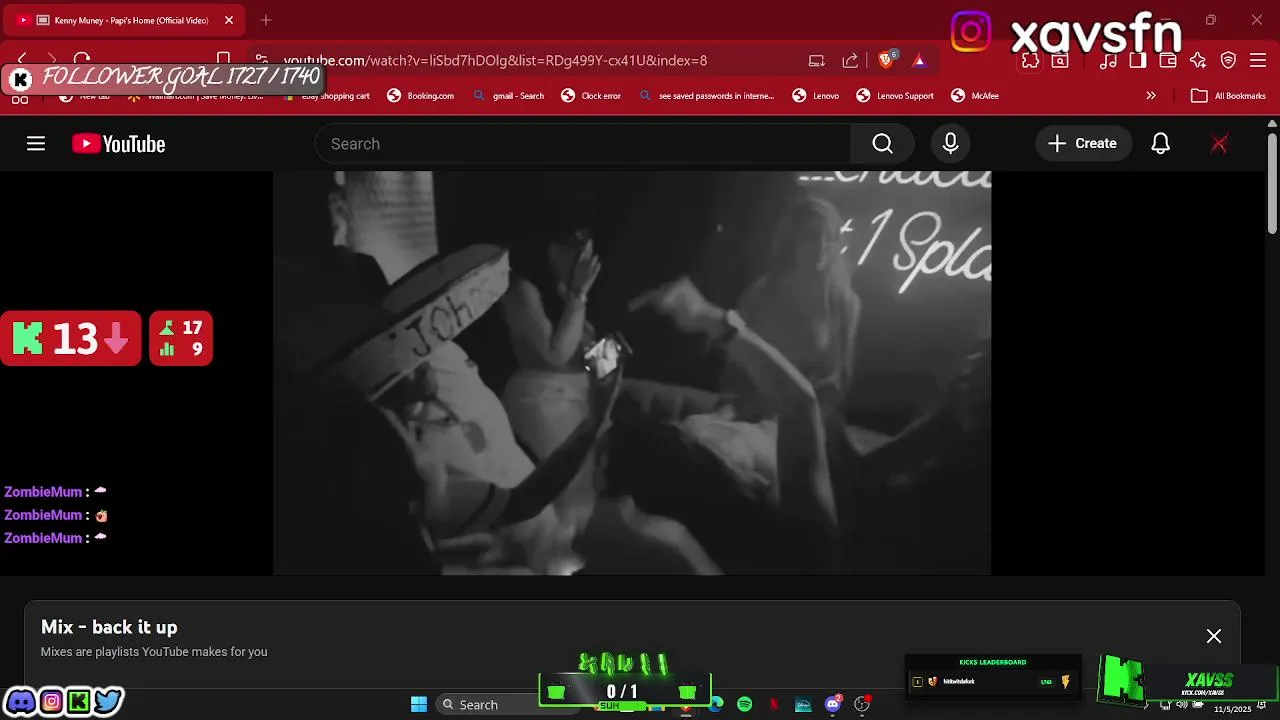Open Discord from the taskbar
Viewport: 1280px width, 720px height.
pyautogui.click(x=832, y=704)
